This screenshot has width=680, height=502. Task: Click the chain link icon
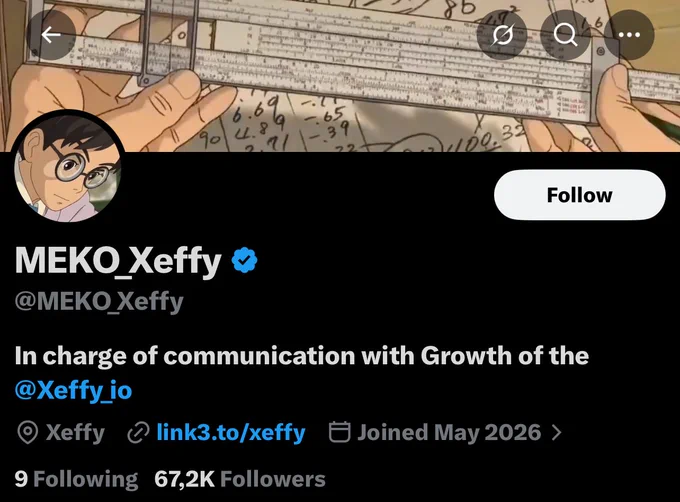pos(138,433)
